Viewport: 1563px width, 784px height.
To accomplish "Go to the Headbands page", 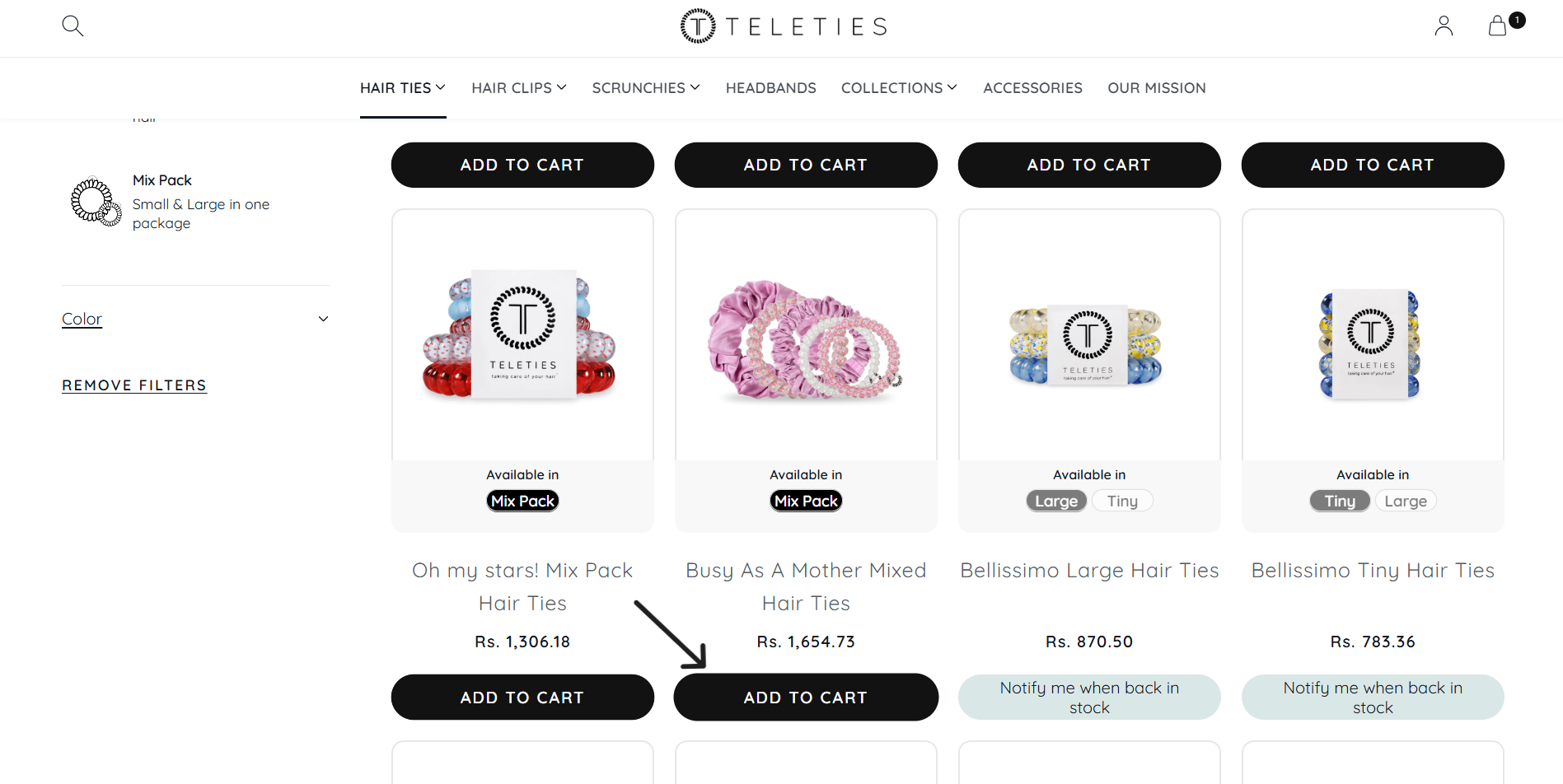I will point(771,88).
